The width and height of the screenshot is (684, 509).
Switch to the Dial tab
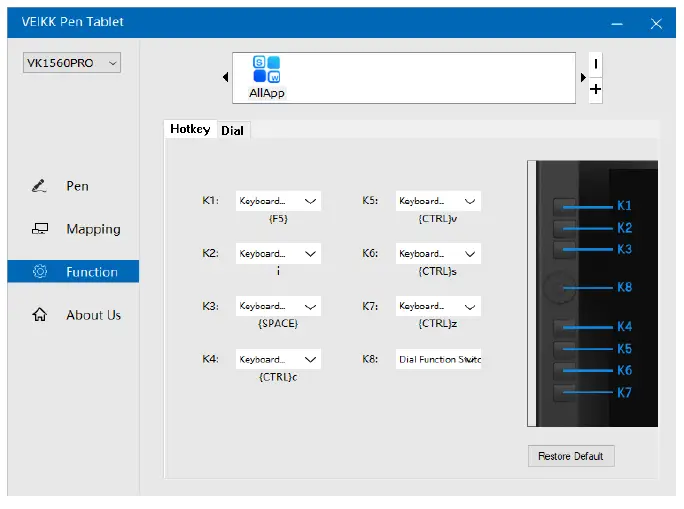232,130
